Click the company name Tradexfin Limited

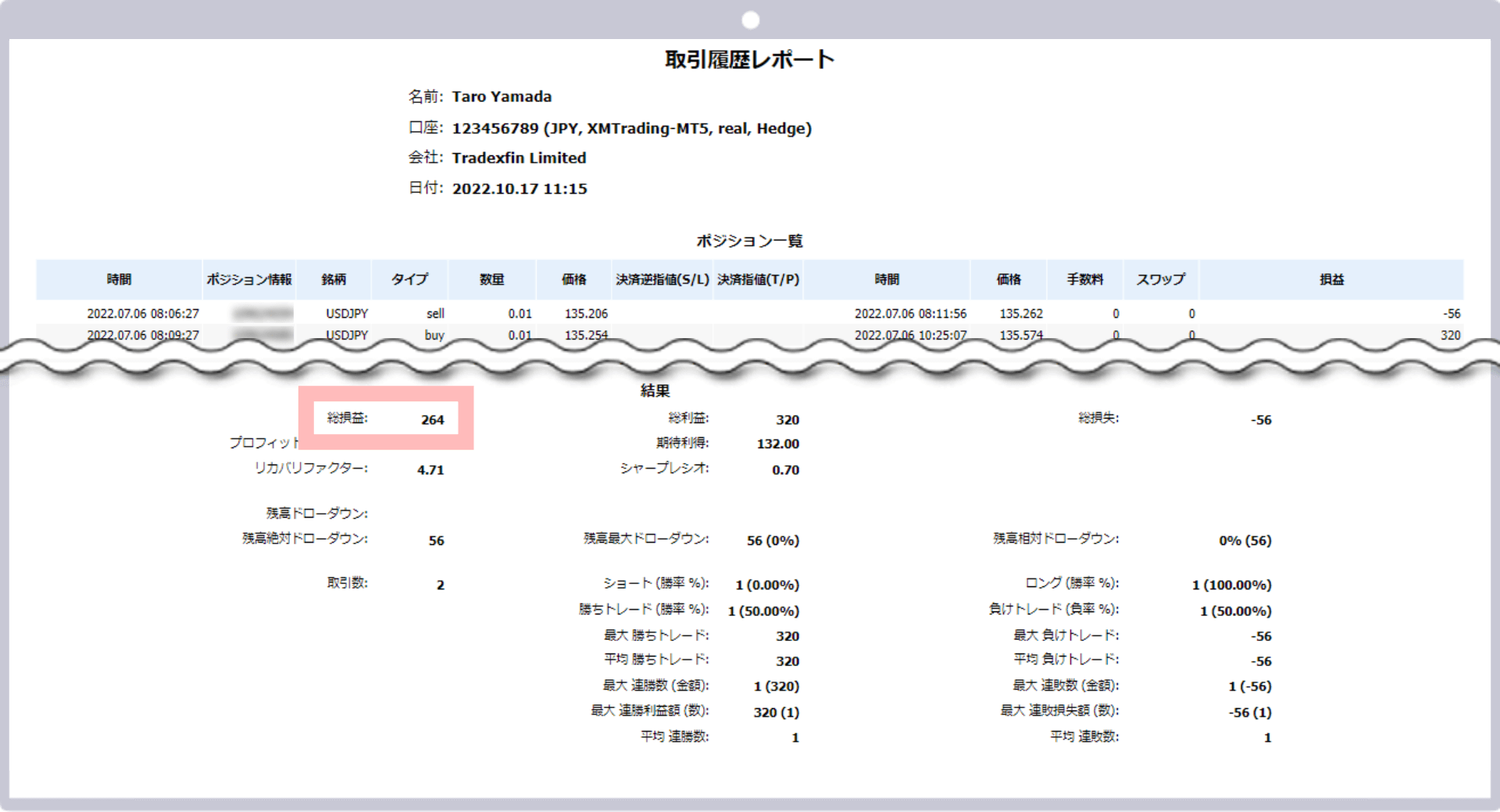coord(520,158)
